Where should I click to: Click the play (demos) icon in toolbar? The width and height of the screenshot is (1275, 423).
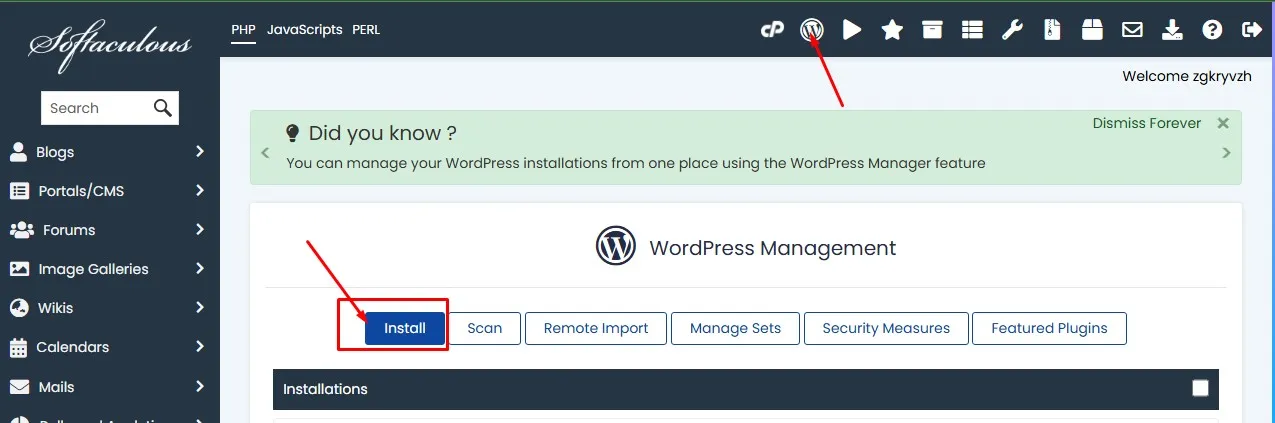(x=852, y=30)
